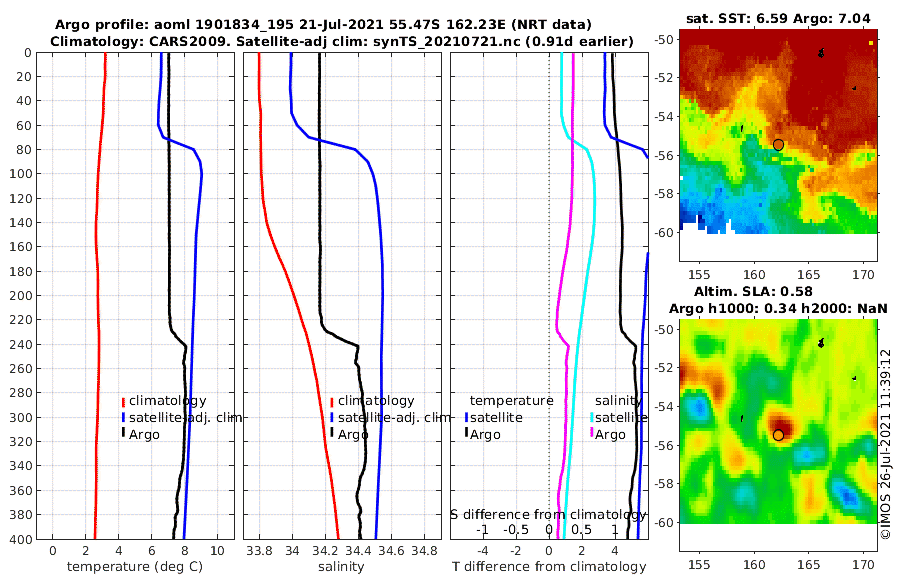This screenshot has width=900, height=580.
Task: Click red climatology marker in temperature legend
Action: click(x=123, y=402)
